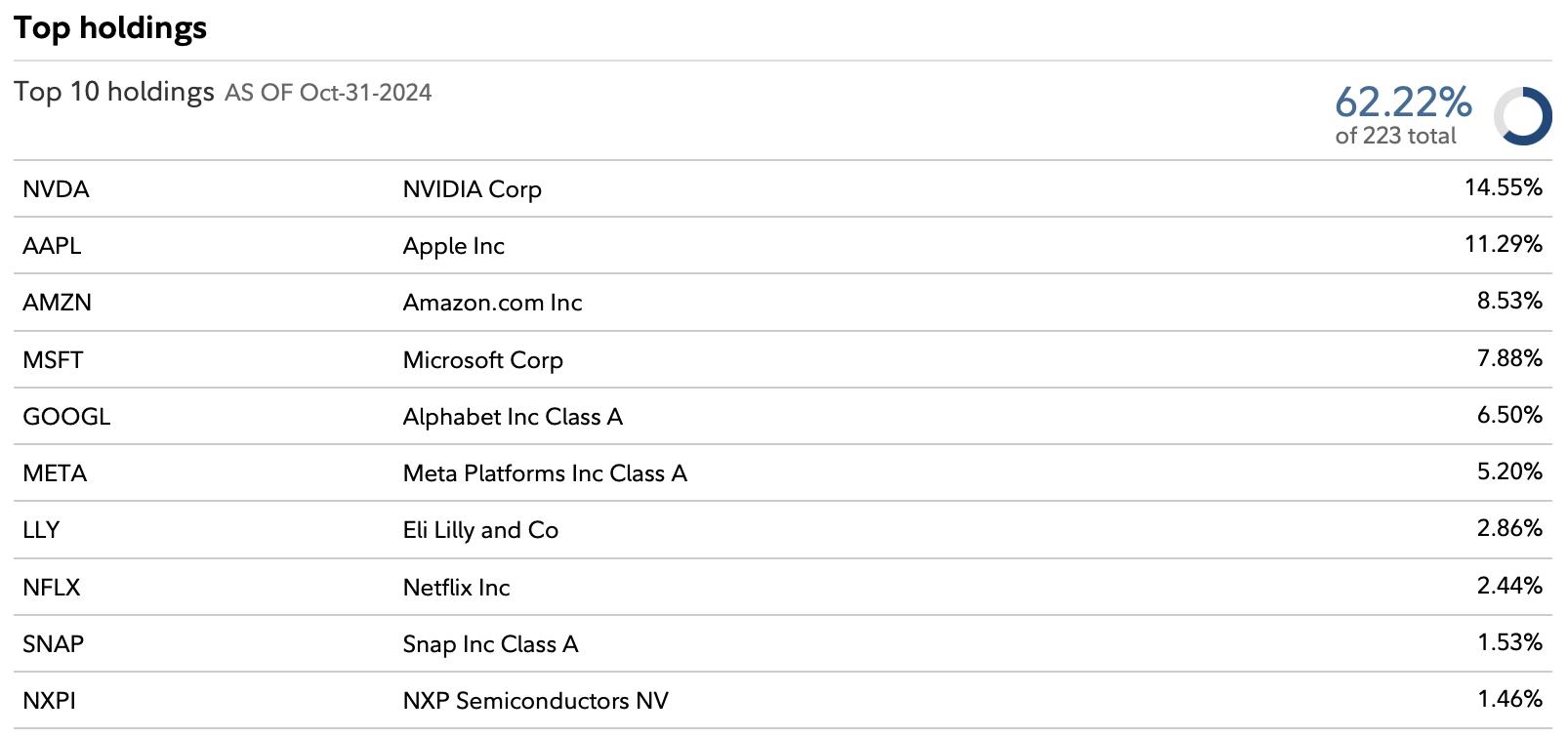Screen dimensions: 1568x738
Task: Click the SNAP ticker symbol
Action: click(x=53, y=644)
